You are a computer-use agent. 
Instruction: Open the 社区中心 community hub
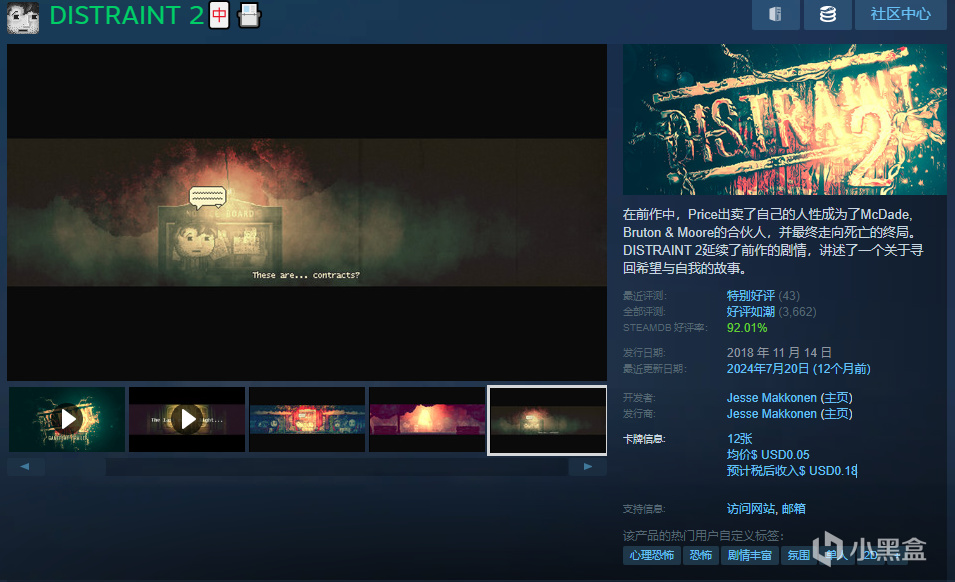pos(900,15)
